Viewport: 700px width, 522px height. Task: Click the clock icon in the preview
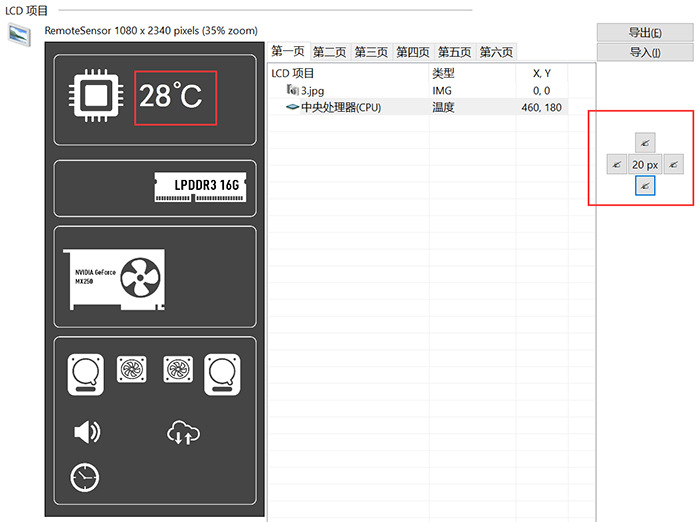point(85,478)
